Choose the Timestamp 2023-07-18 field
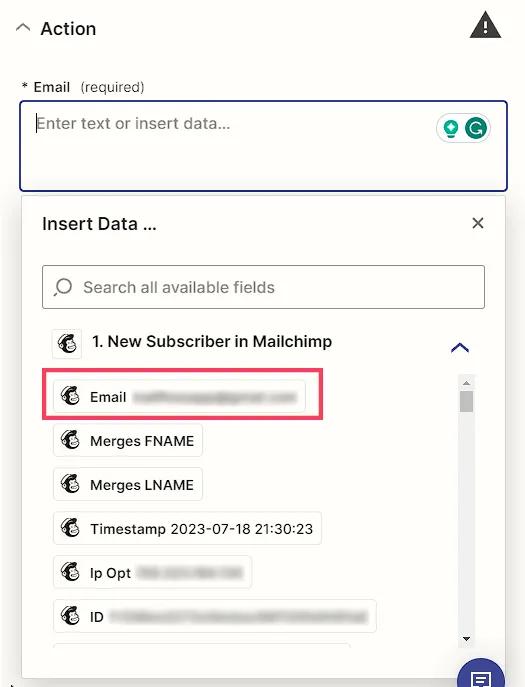Screen dimensions: 525x687 point(187,528)
